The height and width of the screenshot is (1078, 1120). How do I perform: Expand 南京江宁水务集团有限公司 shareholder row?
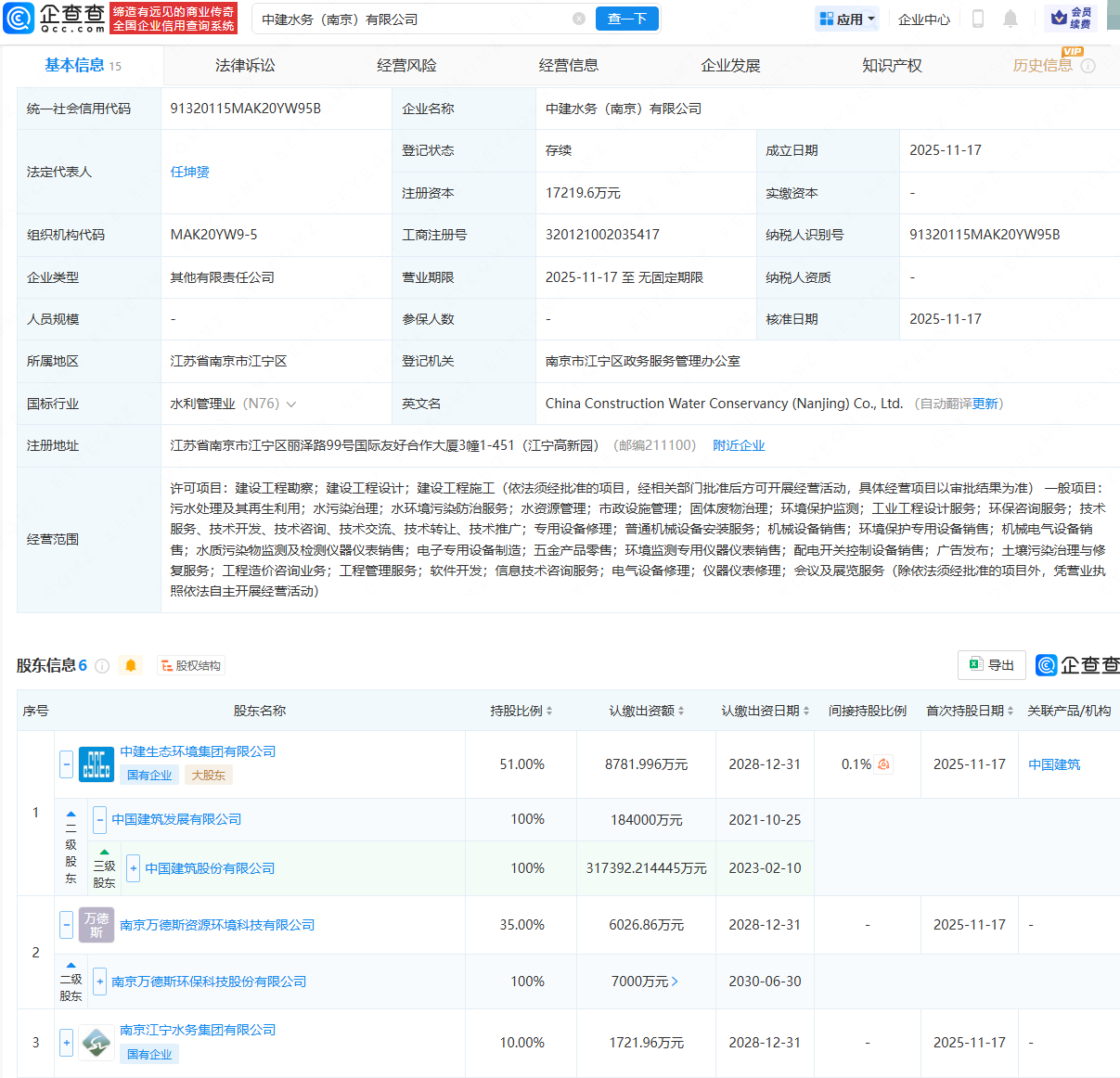tap(66, 1042)
